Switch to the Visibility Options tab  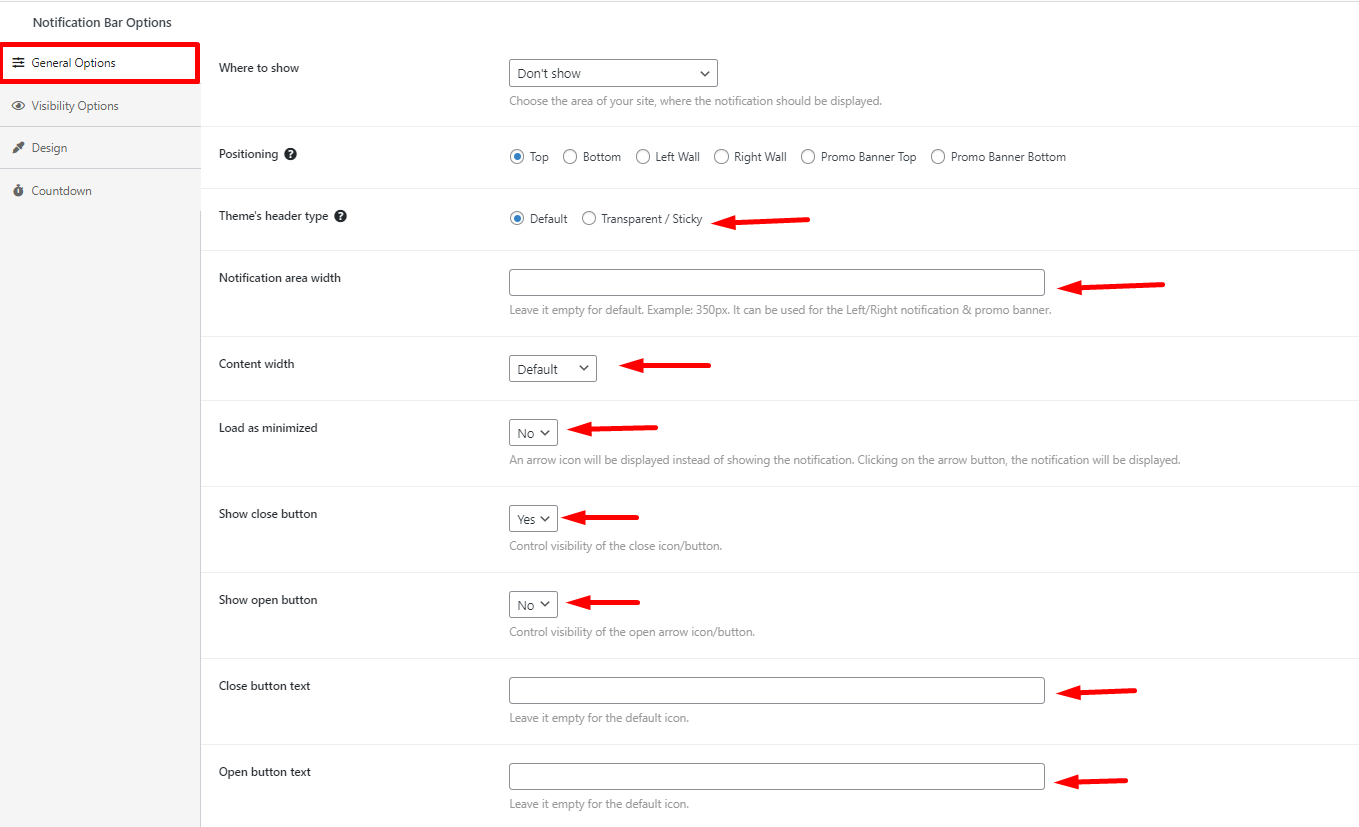(75, 106)
